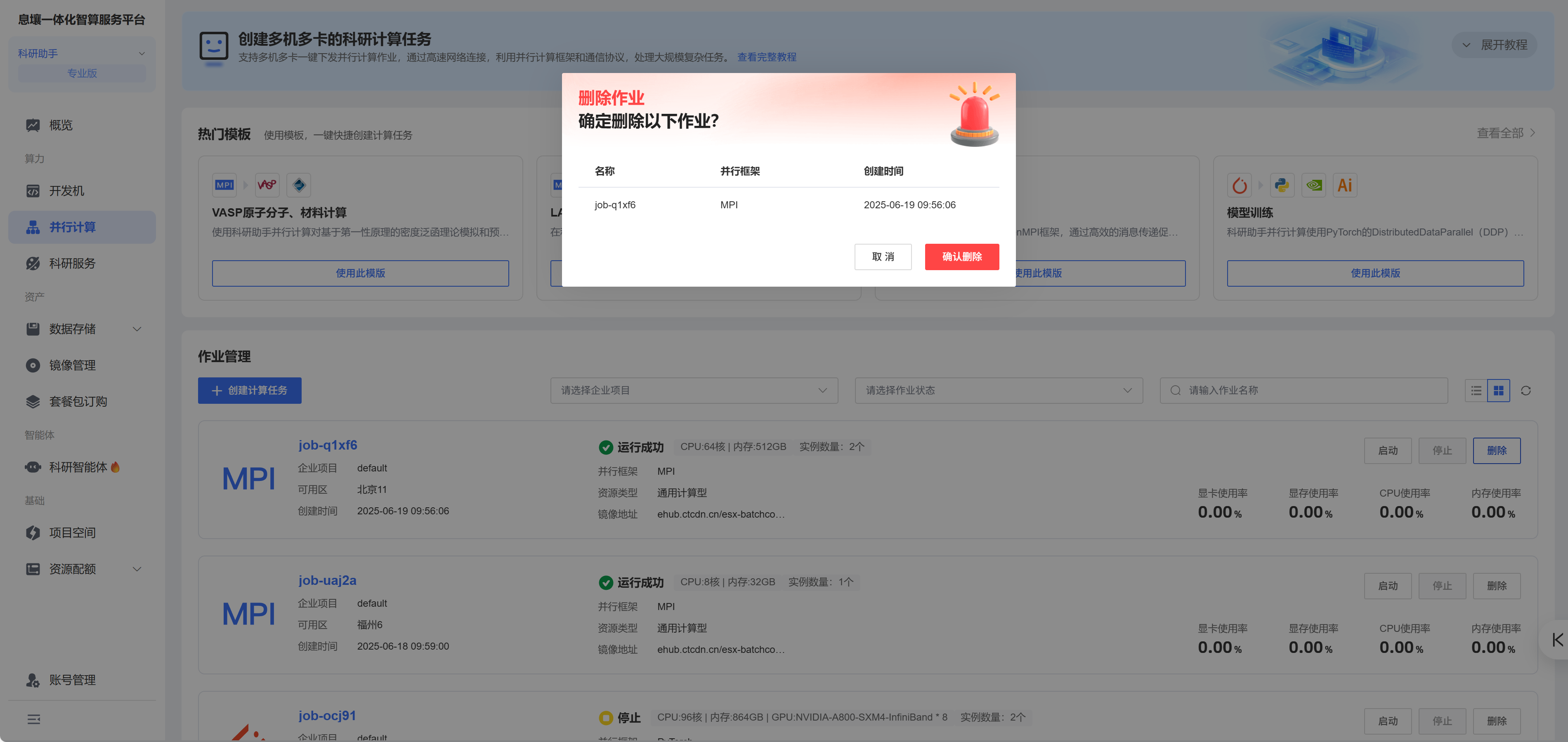Image resolution: width=1568 pixels, height=742 pixels.
Task: Click 镜像管理 disc icon
Action: pos(33,365)
